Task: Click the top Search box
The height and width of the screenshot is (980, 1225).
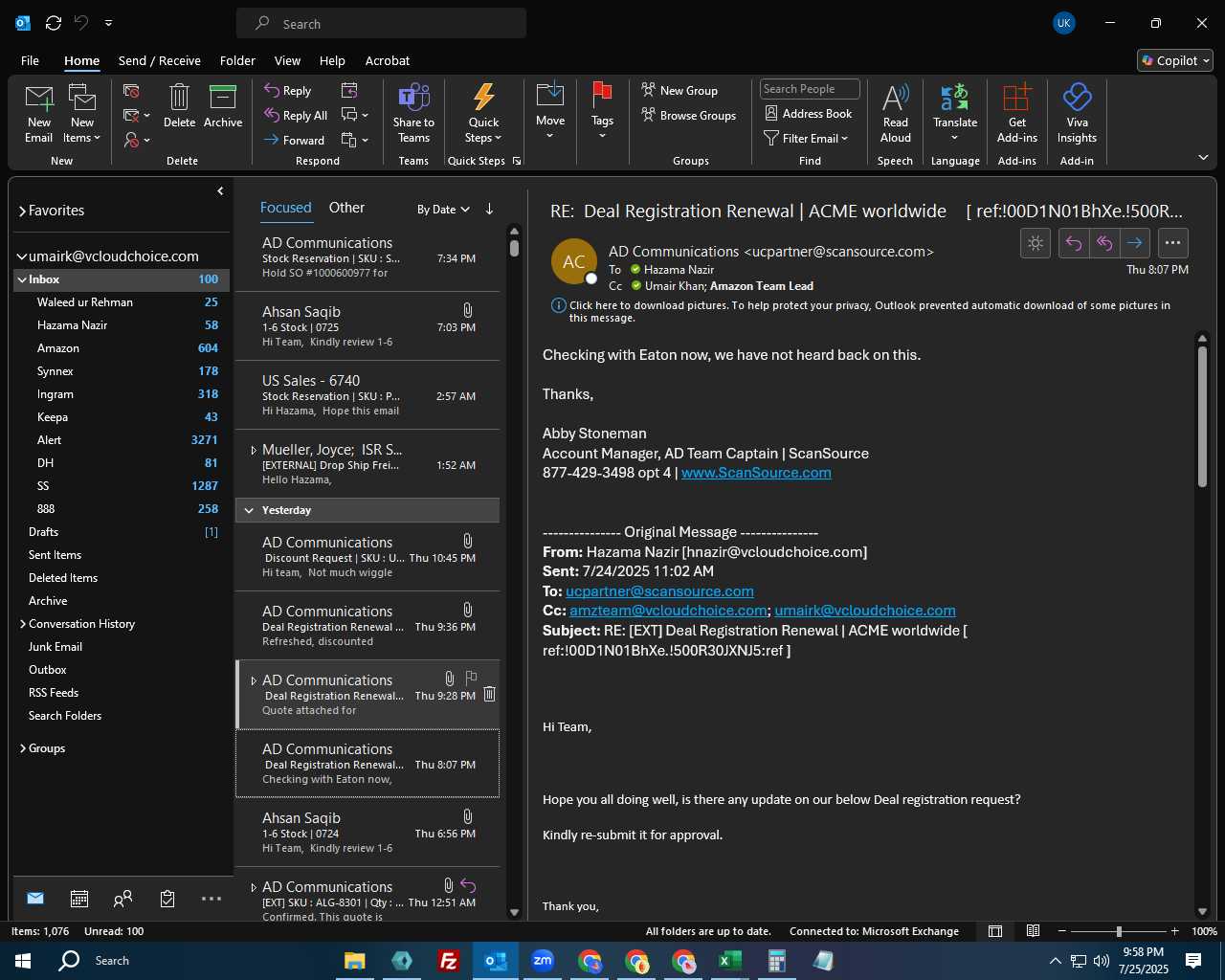Action: pyautogui.click(x=381, y=24)
